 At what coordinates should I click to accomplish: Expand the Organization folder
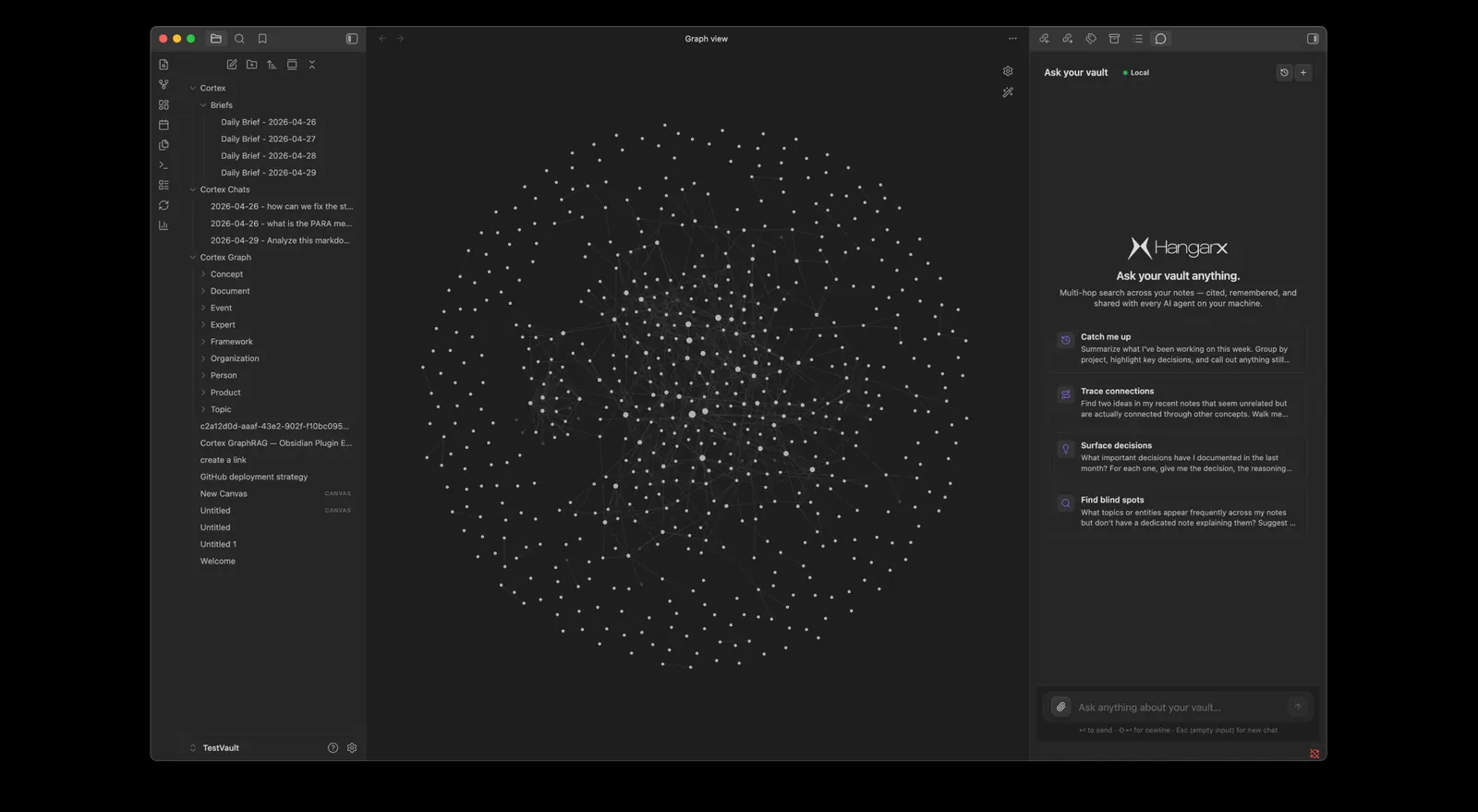pyautogui.click(x=203, y=358)
